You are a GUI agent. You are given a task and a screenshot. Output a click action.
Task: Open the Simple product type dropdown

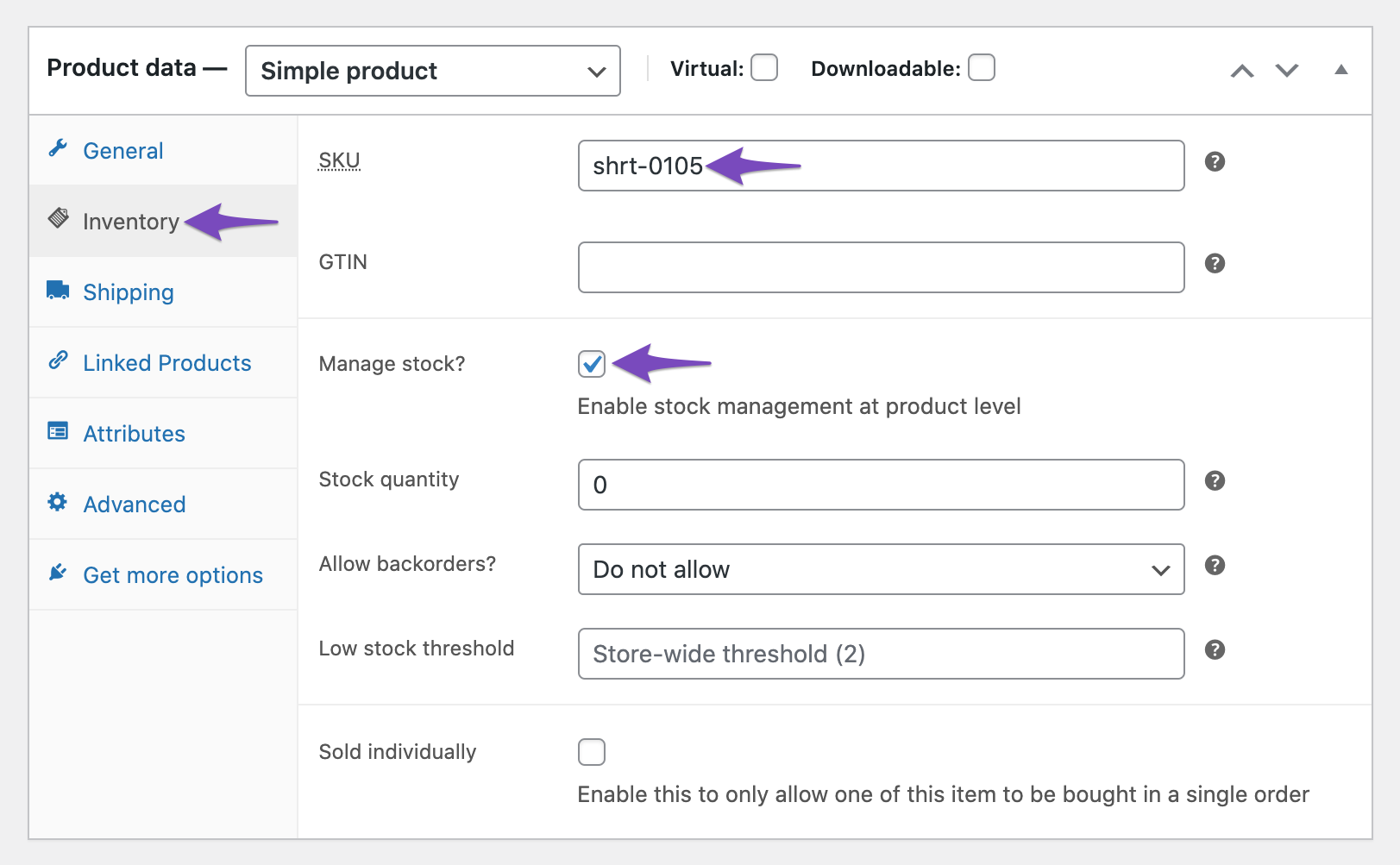[433, 71]
